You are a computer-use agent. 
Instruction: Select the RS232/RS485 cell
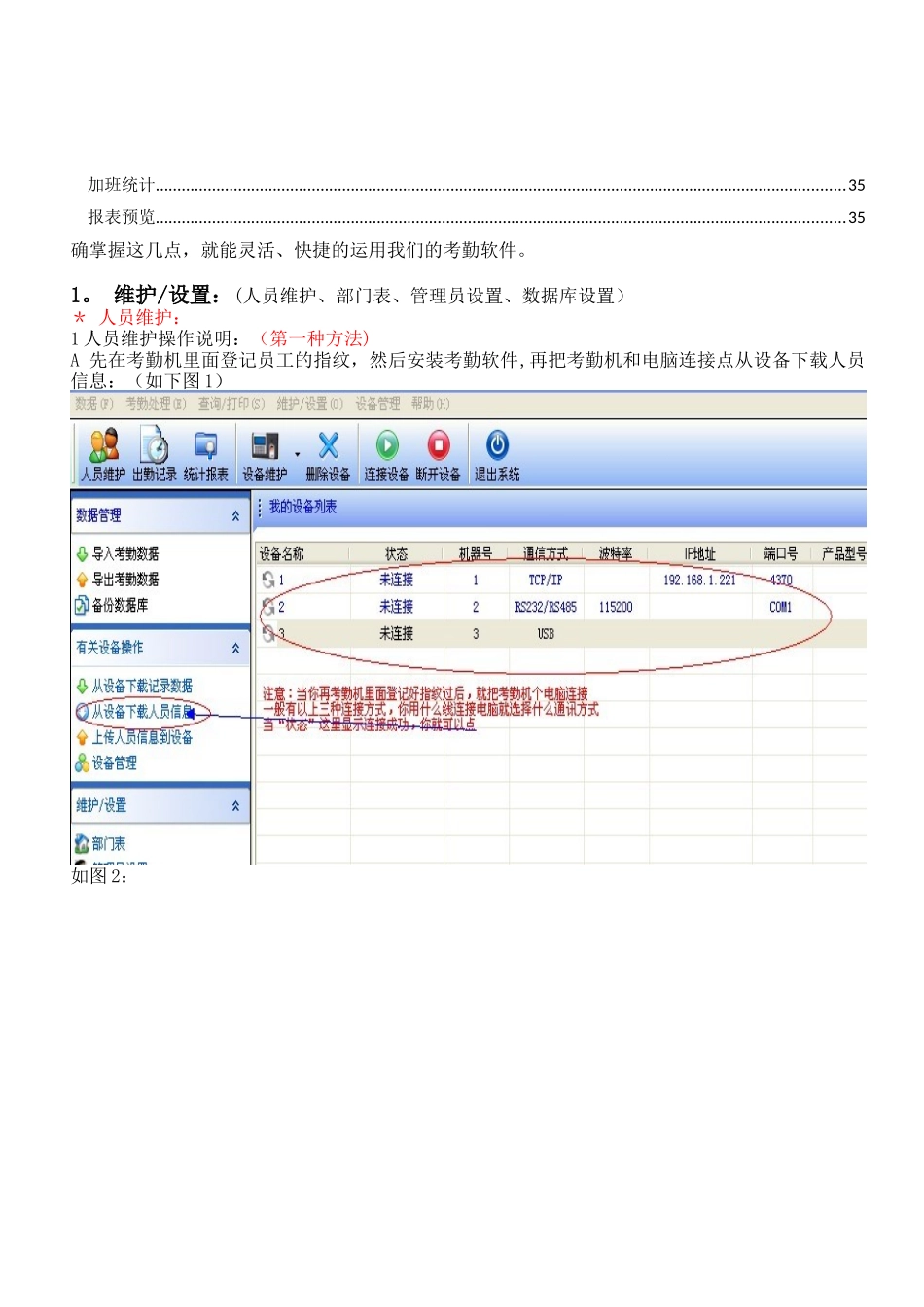pyautogui.click(x=546, y=607)
